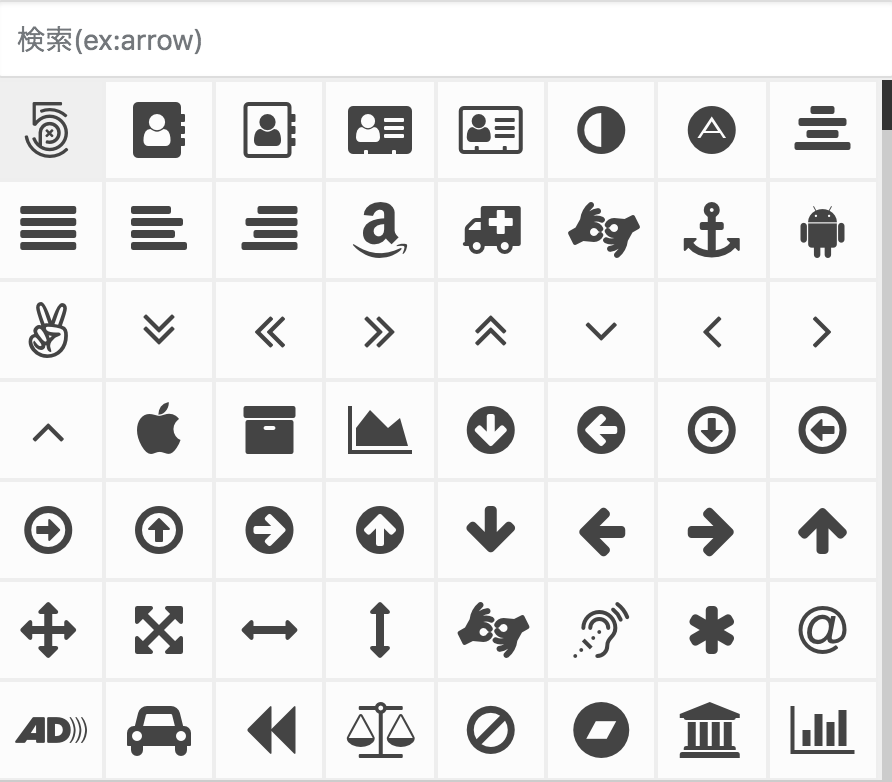Viewport: 892px width, 782px height.
Task: Click the scrollbar thumb of icon list
Action: click(x=886, y=105)
